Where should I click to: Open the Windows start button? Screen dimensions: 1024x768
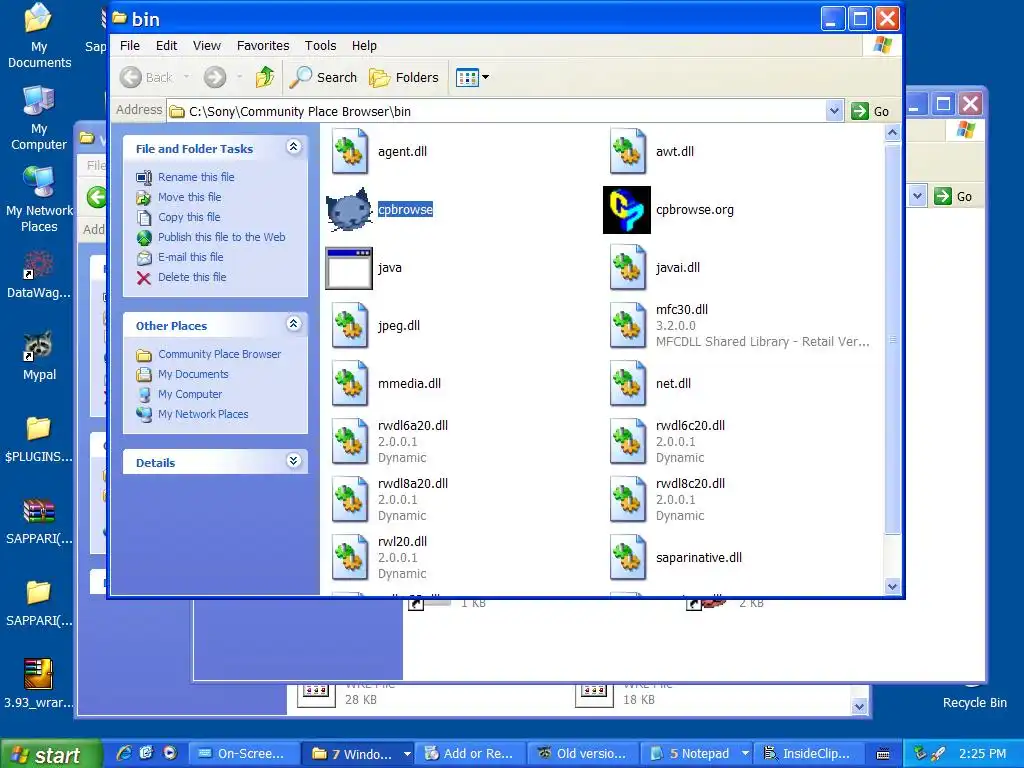51,754
